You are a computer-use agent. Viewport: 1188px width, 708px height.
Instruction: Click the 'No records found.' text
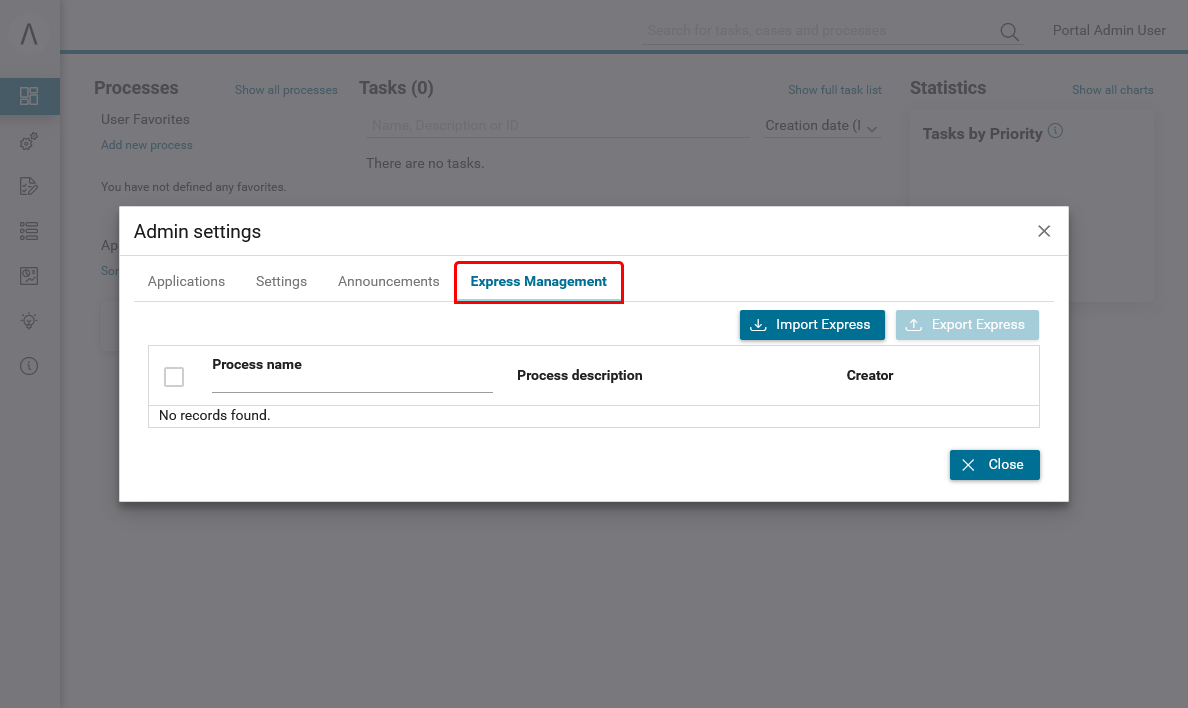pos(214,415)
